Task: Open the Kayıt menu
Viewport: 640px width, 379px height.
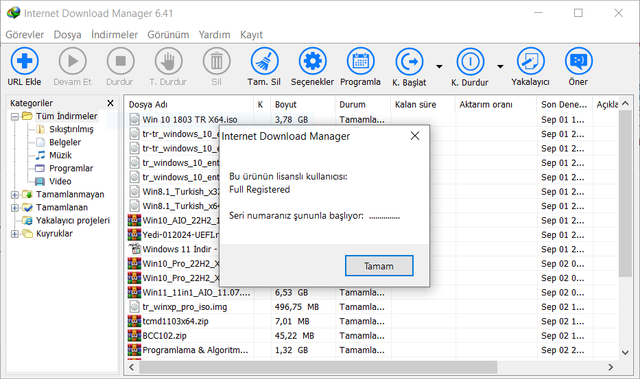Action: [251, 35]
